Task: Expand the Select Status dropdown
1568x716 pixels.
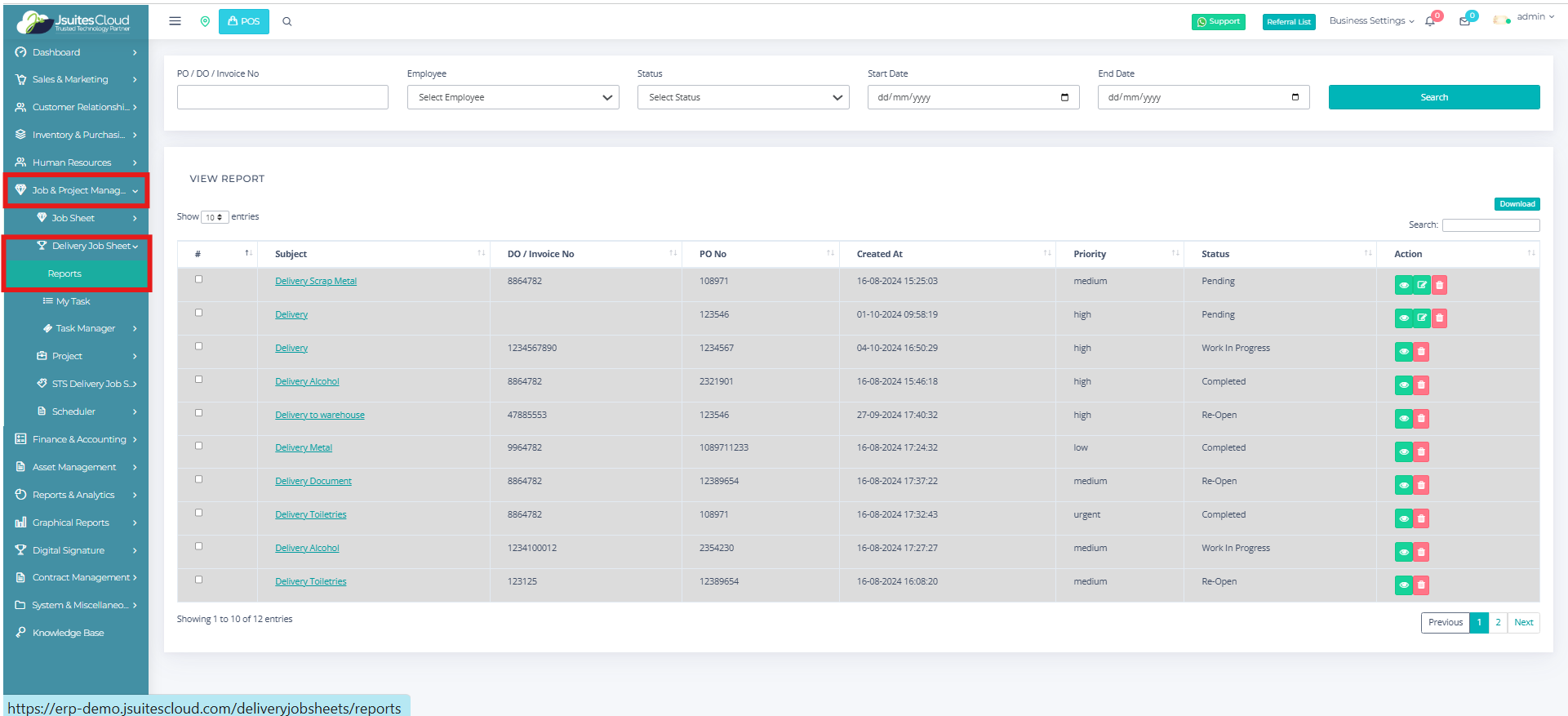Action: pos(743,97)
